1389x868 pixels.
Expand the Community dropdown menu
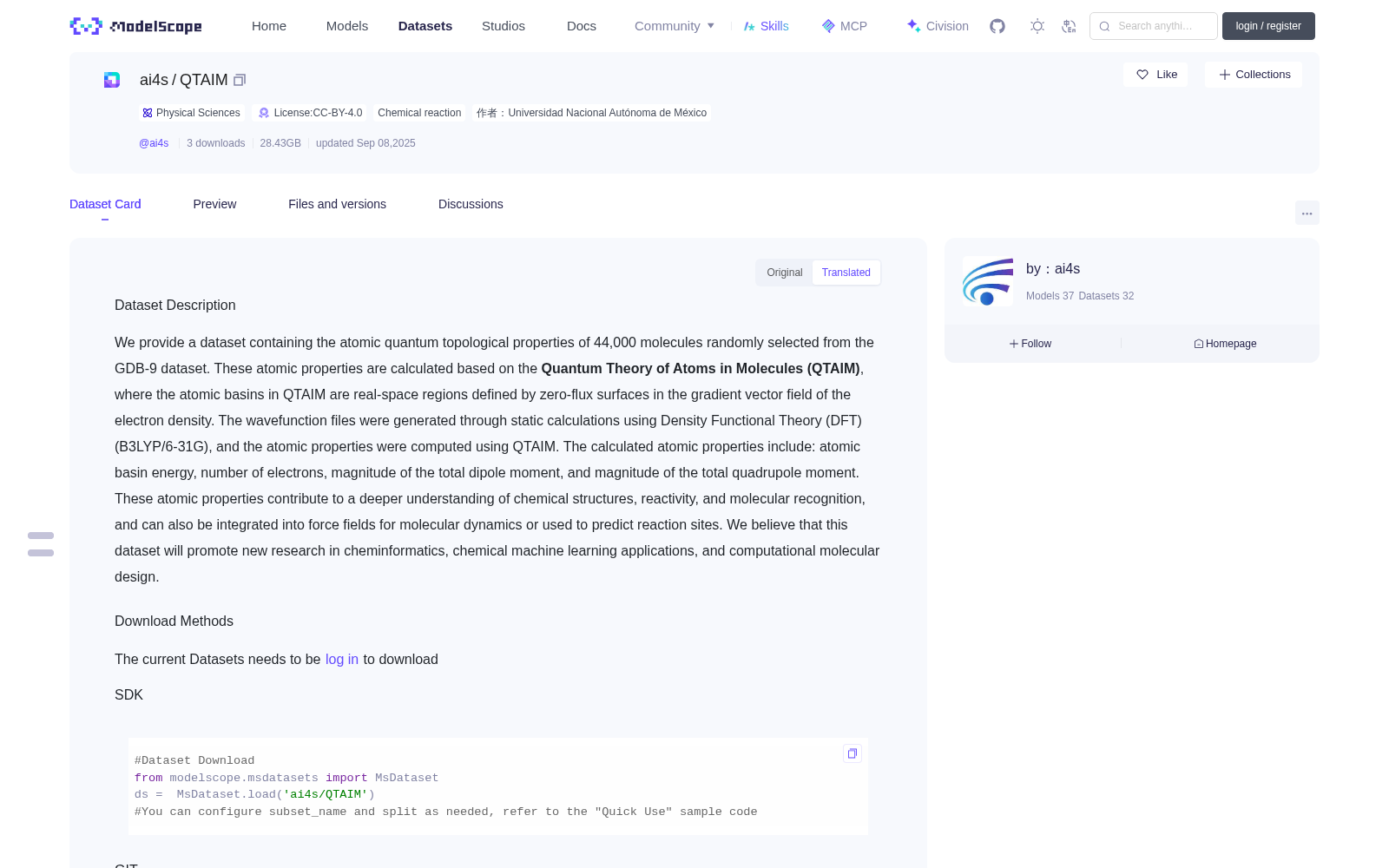point(675,26)
